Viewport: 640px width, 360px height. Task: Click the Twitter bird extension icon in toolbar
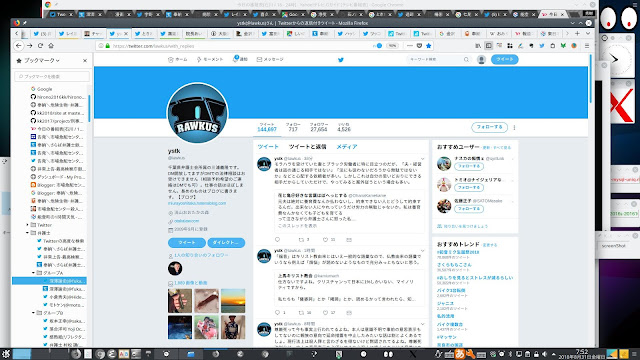pyautogui.click(x=542, y=46)
